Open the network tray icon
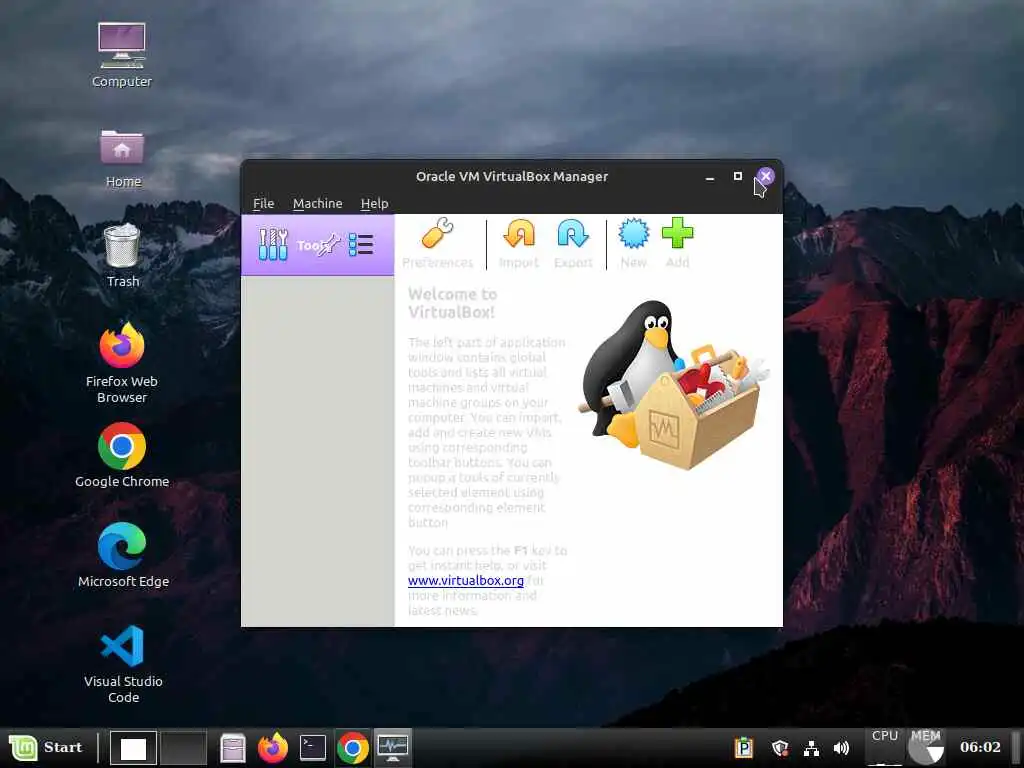 [811, 748]
